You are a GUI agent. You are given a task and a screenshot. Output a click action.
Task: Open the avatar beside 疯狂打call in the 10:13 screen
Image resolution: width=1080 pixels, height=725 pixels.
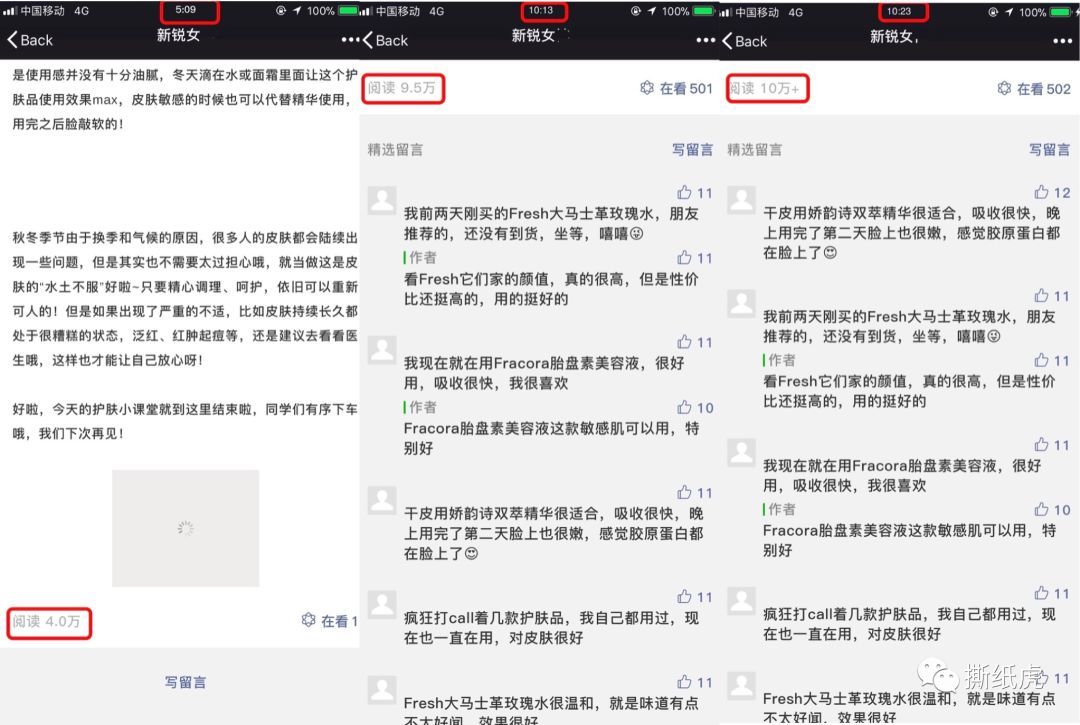pos(382,604)
